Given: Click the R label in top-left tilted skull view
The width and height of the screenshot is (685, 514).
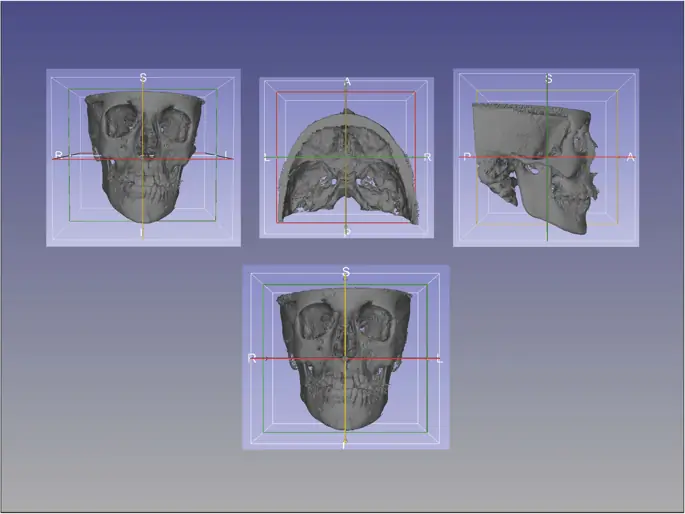Looking at the screenshot, I should point(59,155).
